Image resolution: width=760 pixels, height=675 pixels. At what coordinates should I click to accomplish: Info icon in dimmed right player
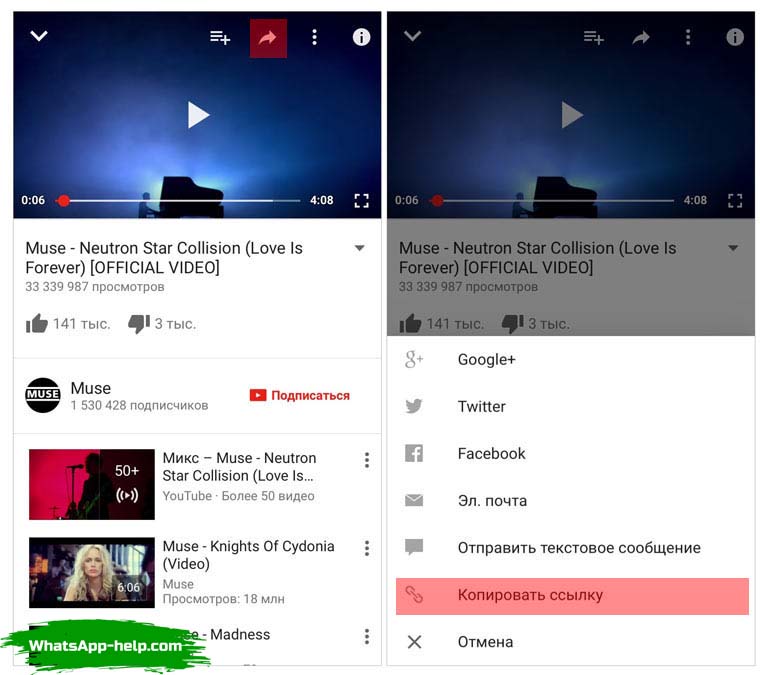(x=735, y=37)
